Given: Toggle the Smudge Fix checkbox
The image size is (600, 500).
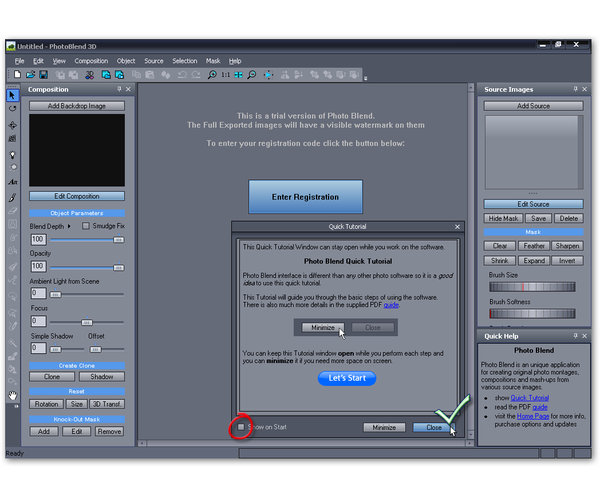Looking at the screenshot, I should point(86,226).
